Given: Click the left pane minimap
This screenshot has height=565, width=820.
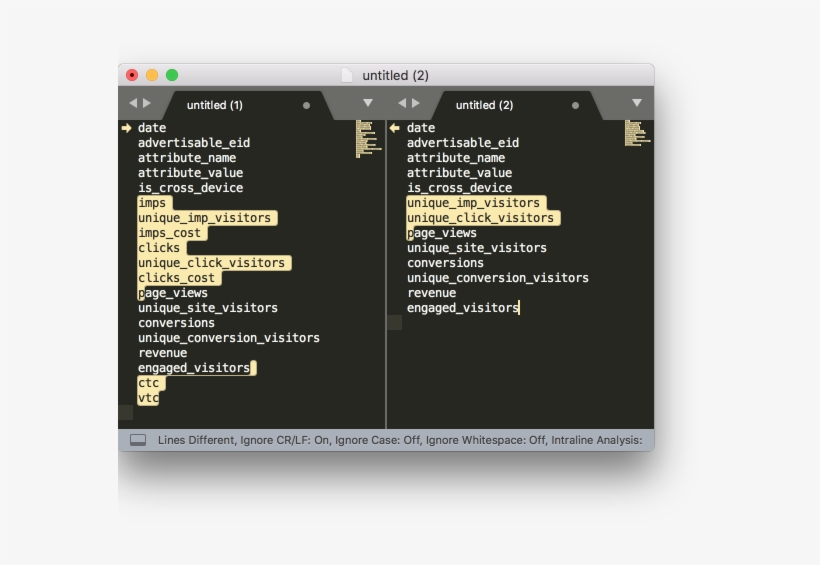Looking at the screenshot, I should (x=365, y=139).
